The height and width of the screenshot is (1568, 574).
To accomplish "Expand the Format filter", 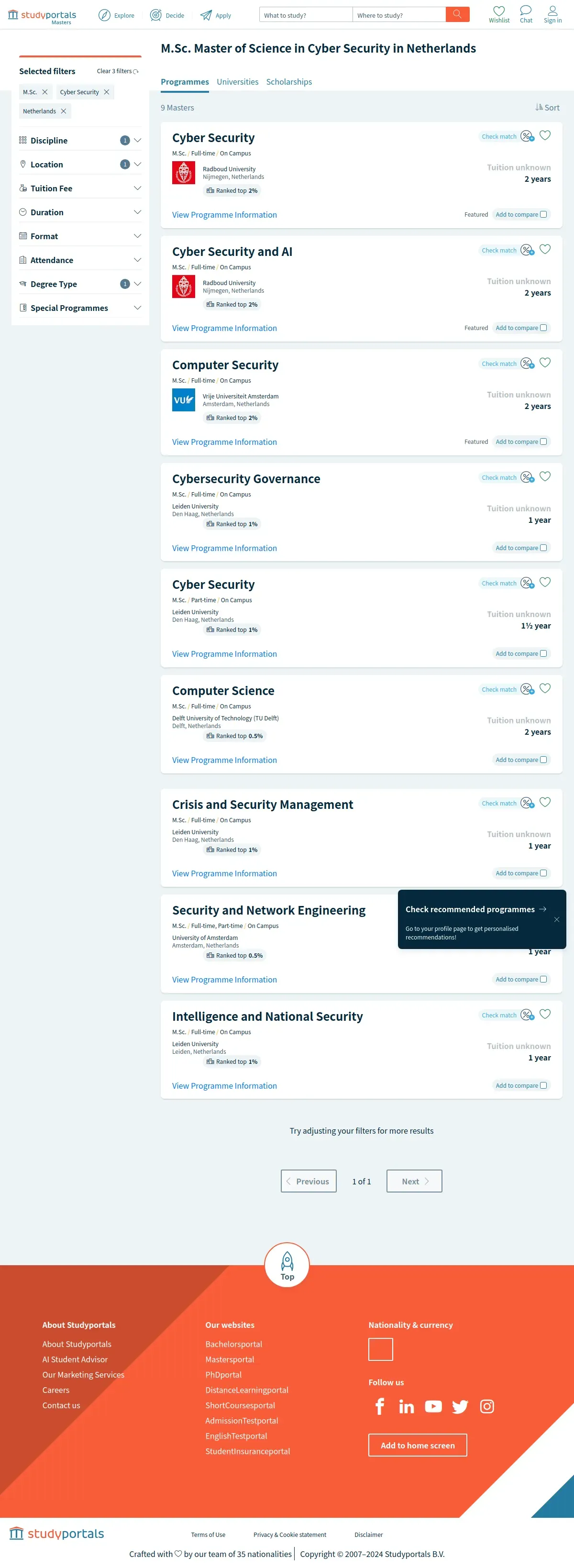I will (80, 235).
